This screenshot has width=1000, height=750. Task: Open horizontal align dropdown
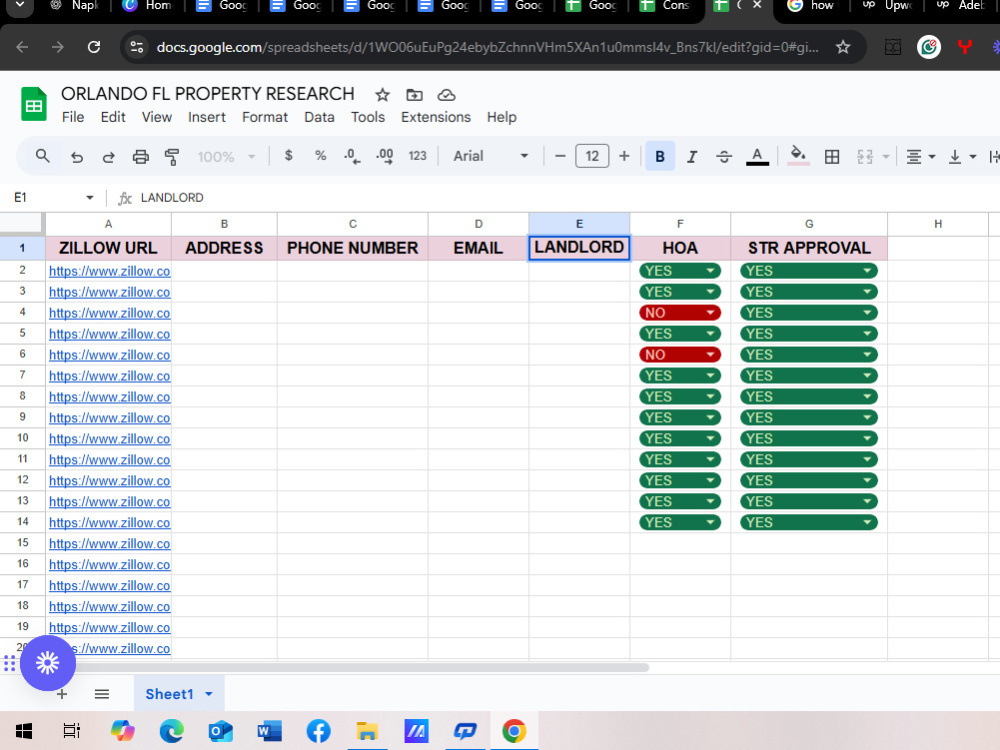point(921,156)
